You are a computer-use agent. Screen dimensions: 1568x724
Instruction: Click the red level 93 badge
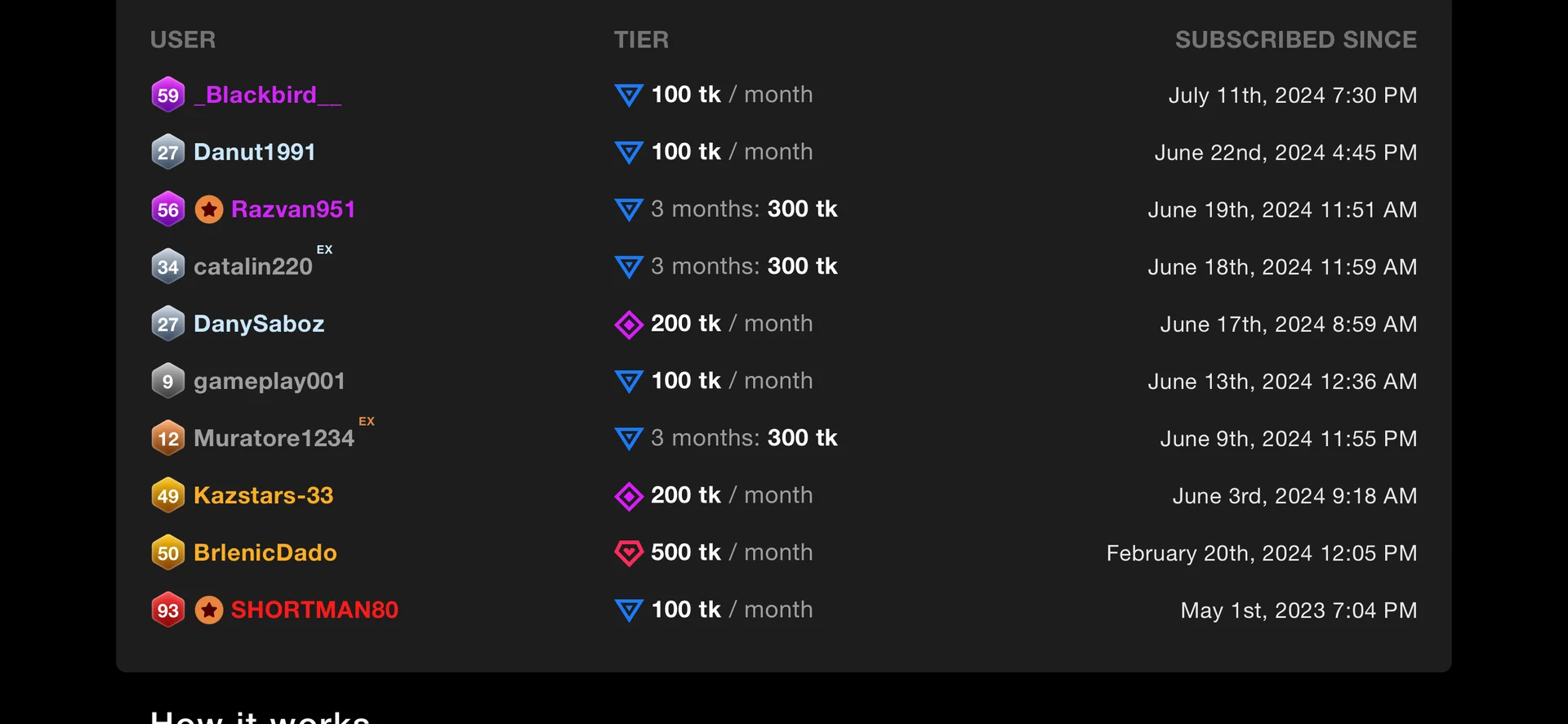click(168, 610)
